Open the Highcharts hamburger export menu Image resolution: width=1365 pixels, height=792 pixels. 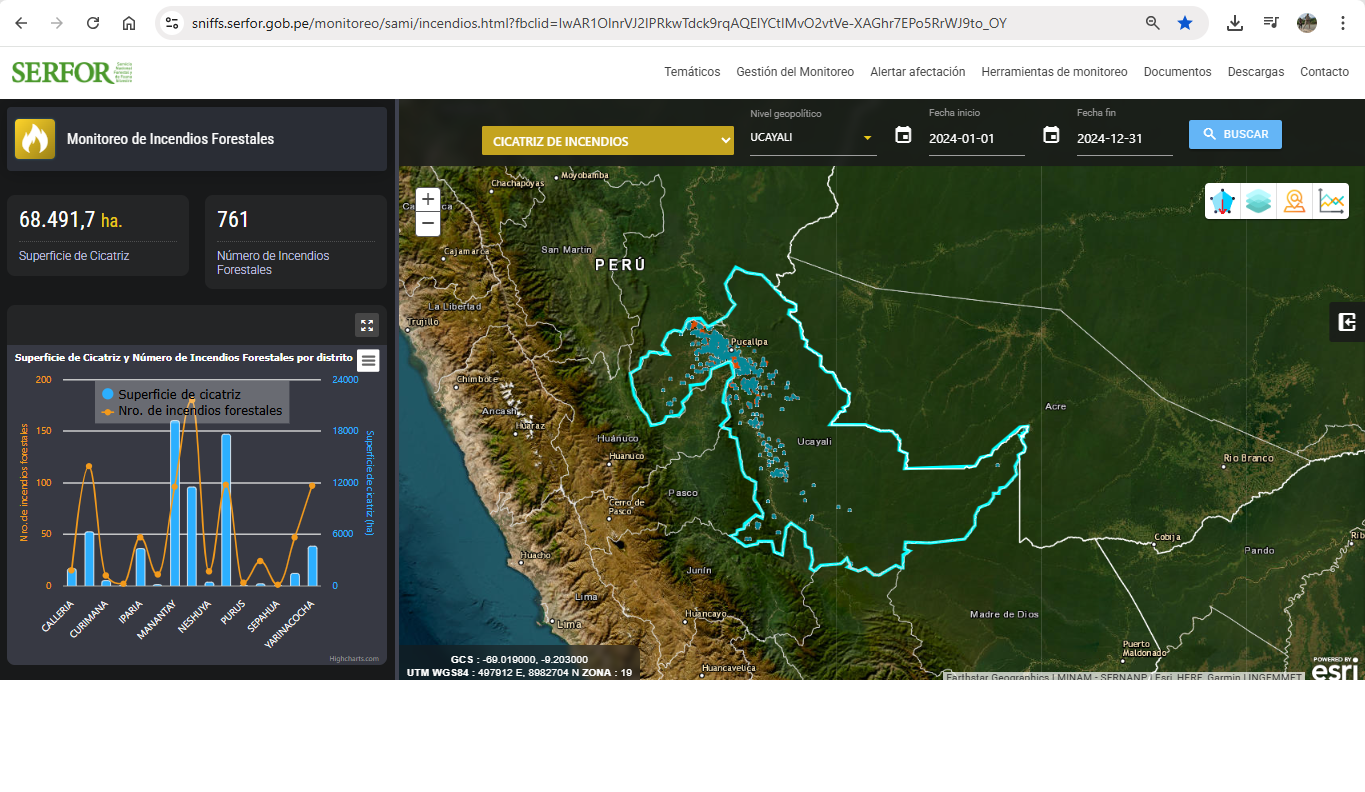368,361
